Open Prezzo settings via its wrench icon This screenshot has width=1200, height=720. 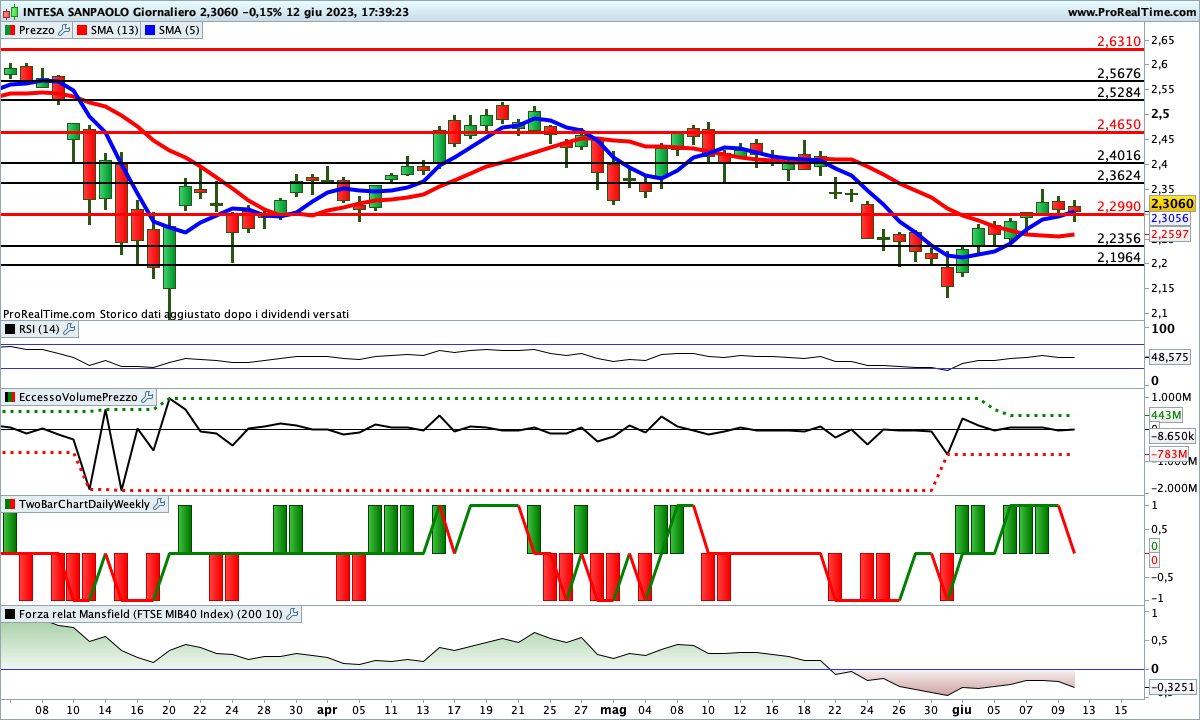[65, 30]
